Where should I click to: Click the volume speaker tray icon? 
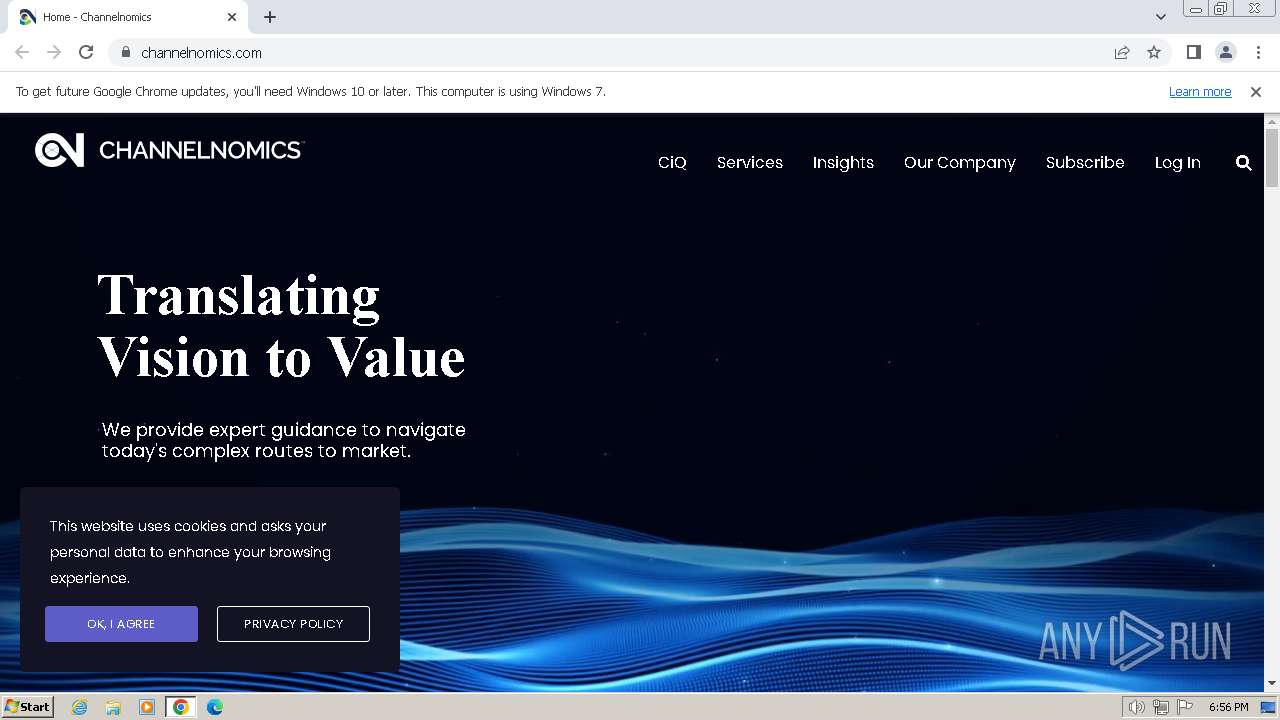pos(1137,707)
